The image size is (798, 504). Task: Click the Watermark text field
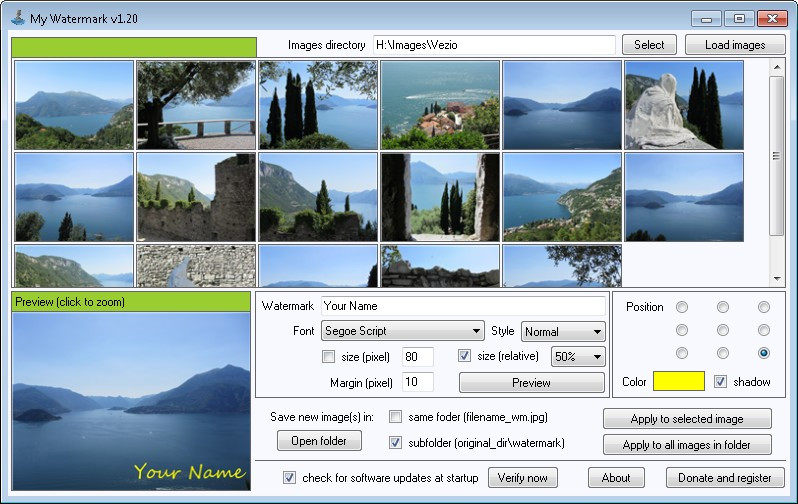click(463, 306)
